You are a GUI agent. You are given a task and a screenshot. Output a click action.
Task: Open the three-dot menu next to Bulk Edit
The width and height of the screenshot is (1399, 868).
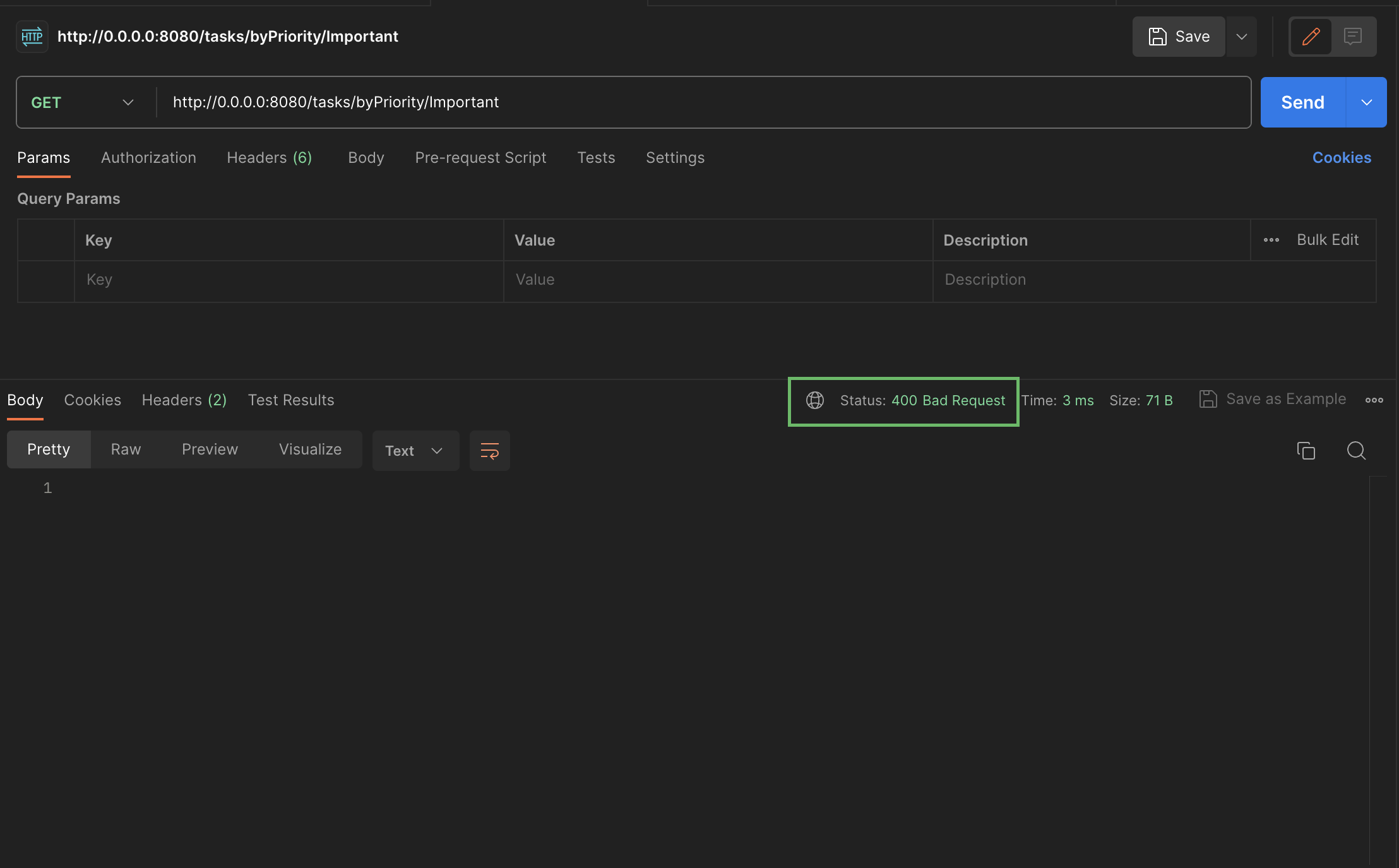[1271, 240]
